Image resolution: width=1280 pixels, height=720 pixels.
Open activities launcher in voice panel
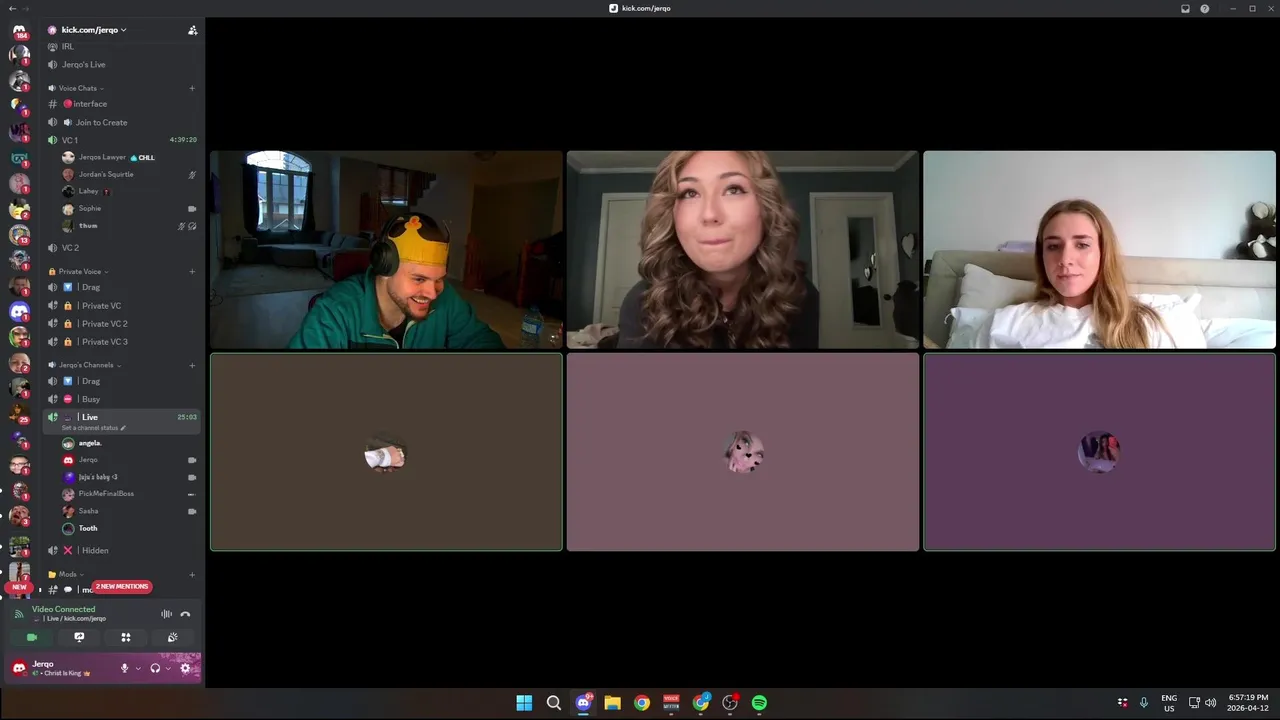pyautogui.click(x=126, y=637)
